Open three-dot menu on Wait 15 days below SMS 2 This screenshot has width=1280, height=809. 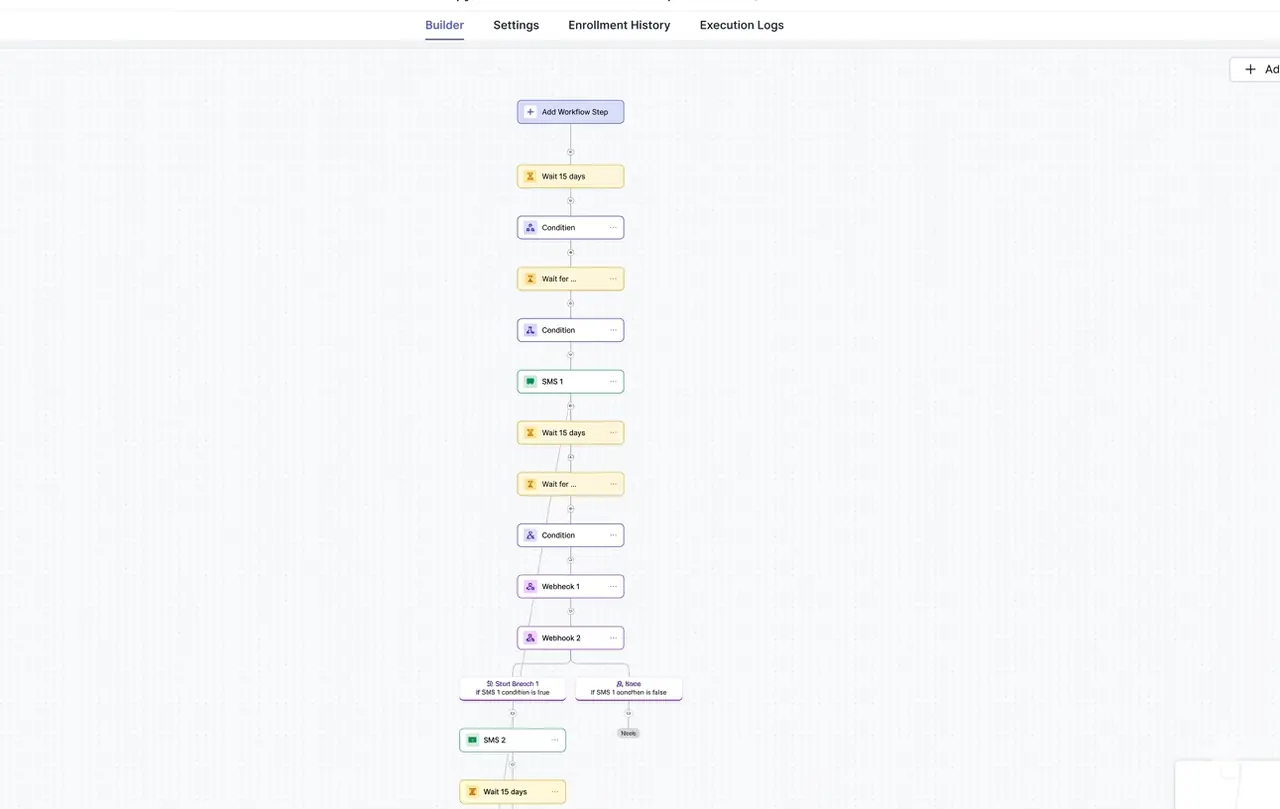555,792
